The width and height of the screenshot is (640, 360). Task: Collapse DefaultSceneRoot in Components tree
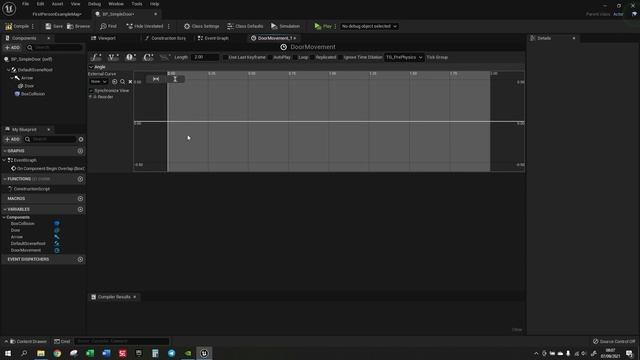pyautogui.click(x=9, y=70)
